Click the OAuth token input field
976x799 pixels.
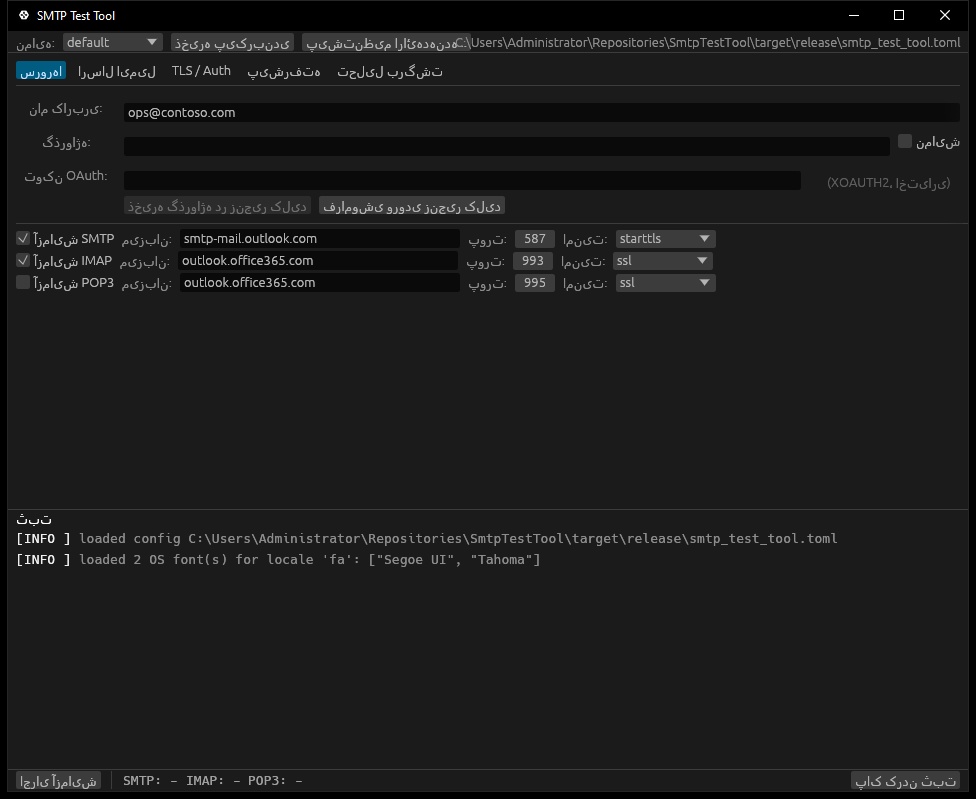(462, 180)
